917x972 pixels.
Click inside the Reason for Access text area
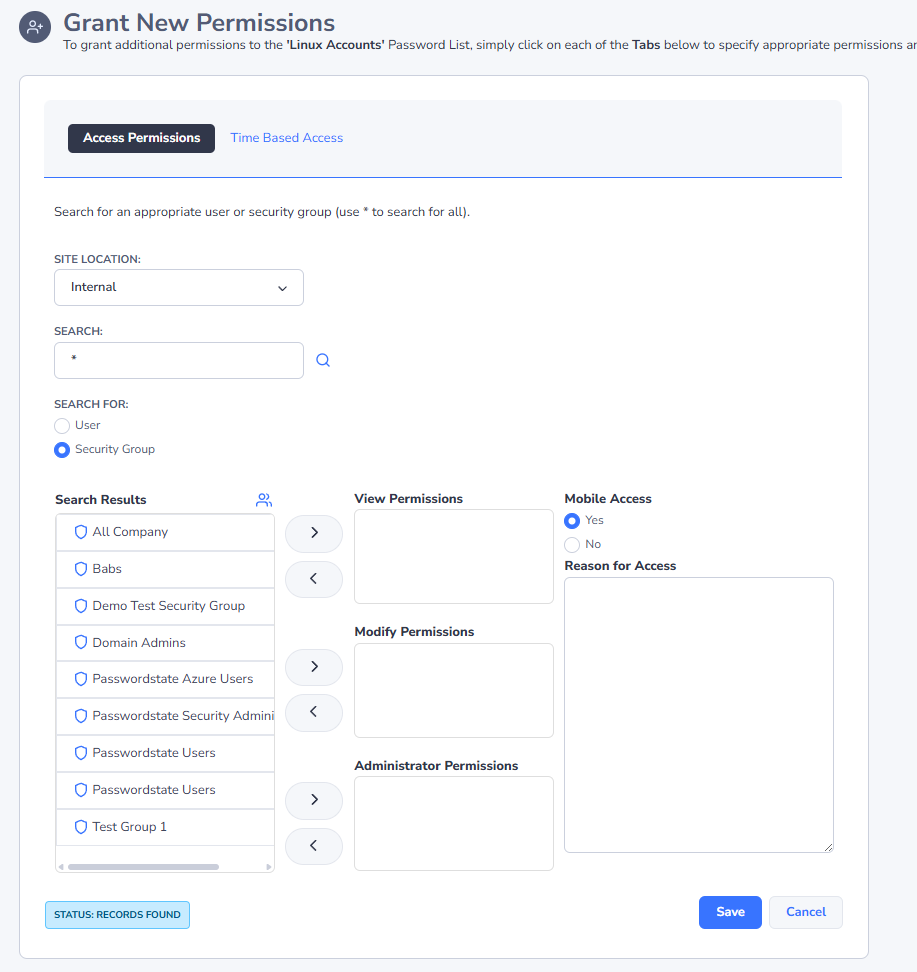click(x=698, y=713)
